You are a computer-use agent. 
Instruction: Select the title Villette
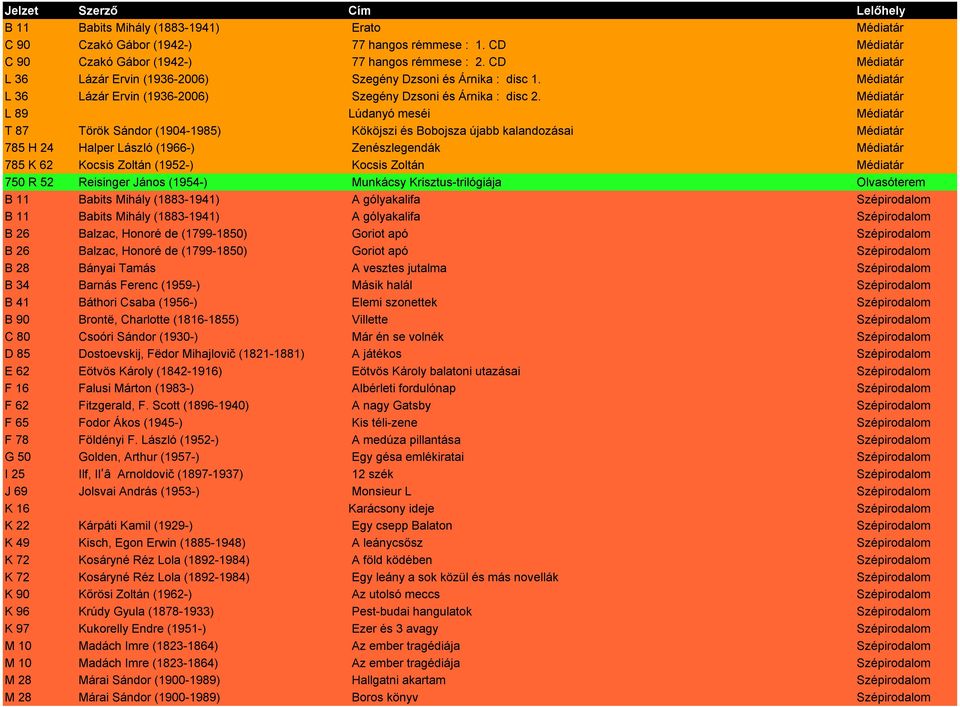[x=370, y=319]
